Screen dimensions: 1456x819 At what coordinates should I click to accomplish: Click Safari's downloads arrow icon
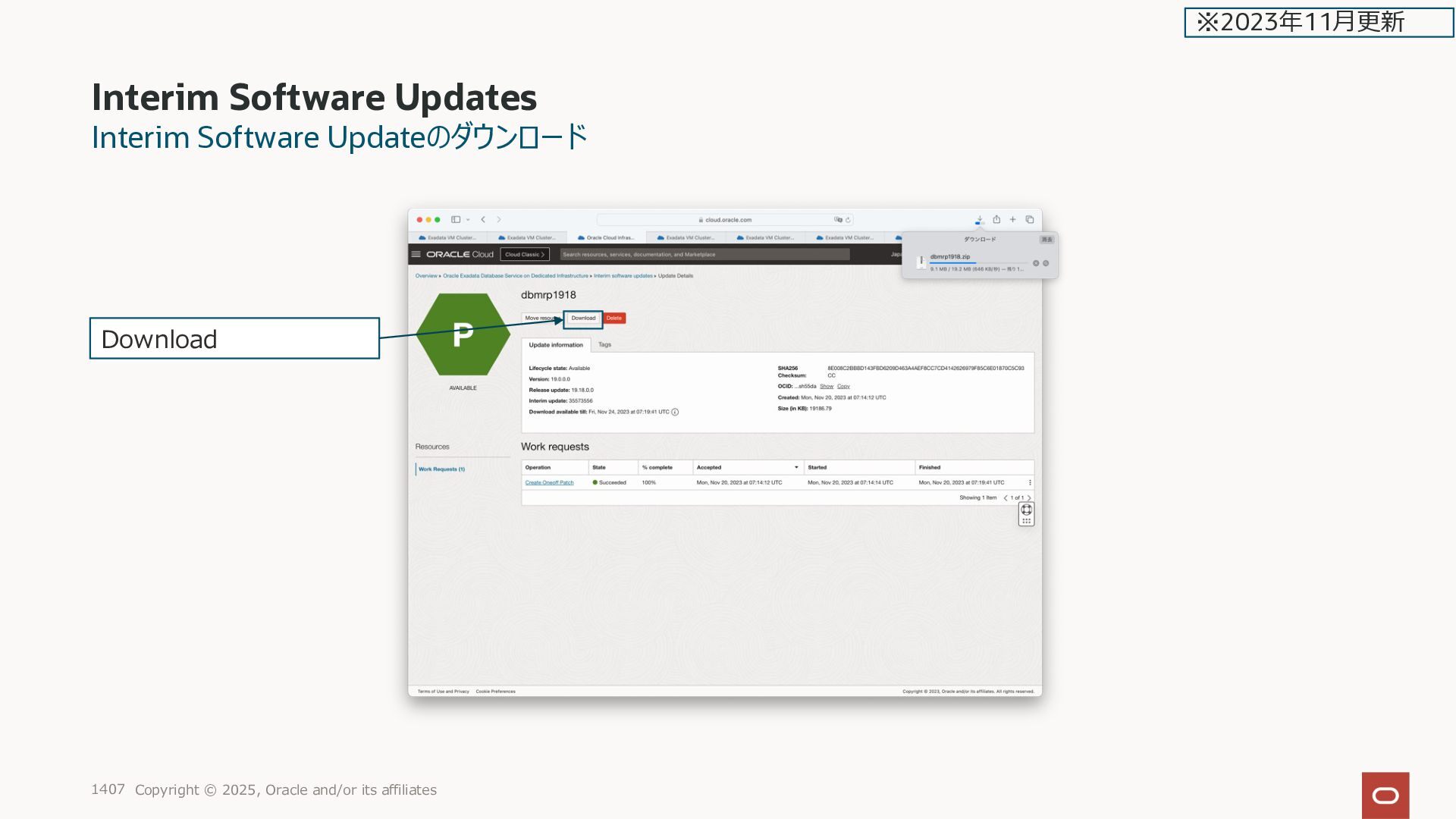click(979, 220)
